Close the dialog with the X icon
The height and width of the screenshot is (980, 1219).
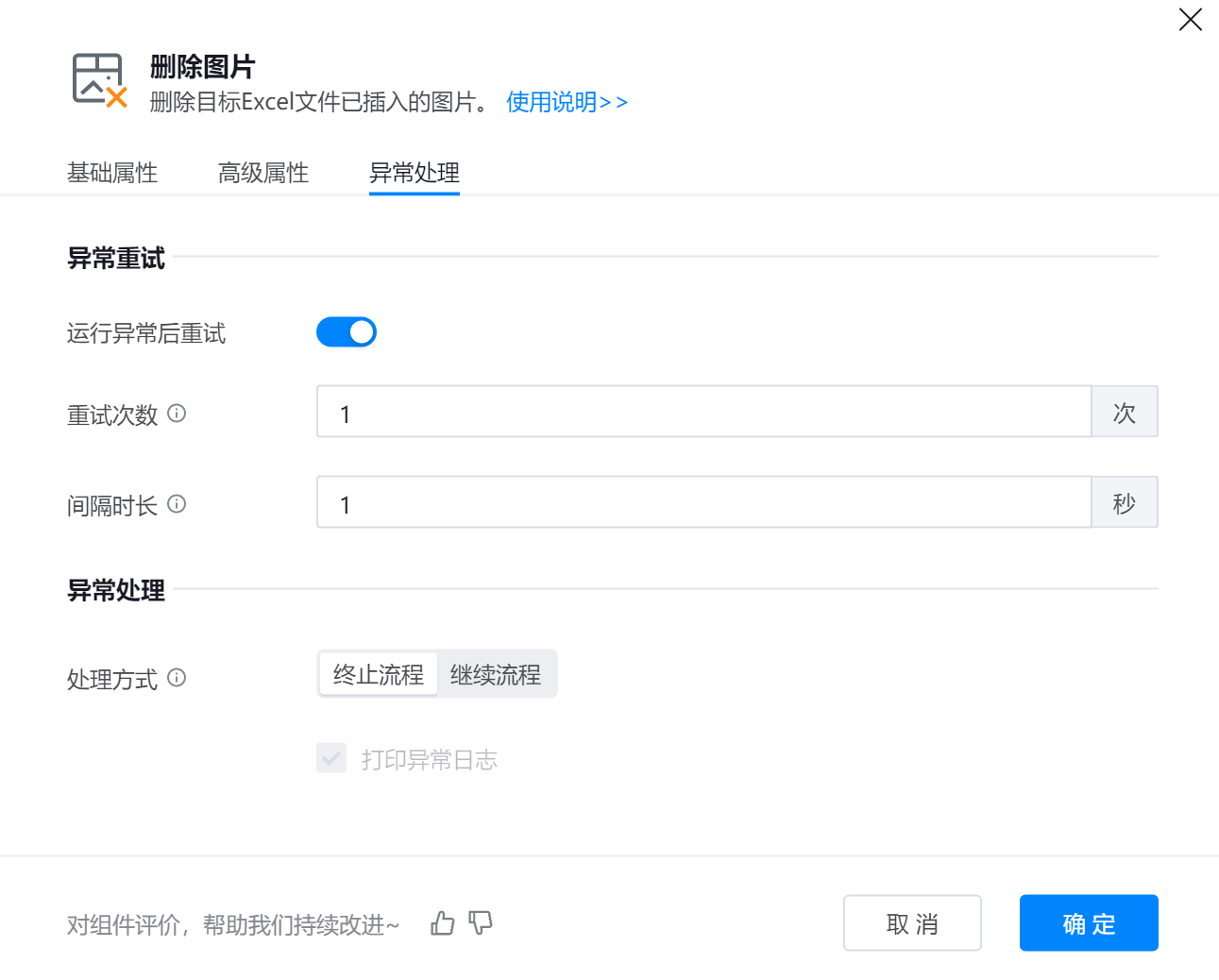(x=1190, y=19)
